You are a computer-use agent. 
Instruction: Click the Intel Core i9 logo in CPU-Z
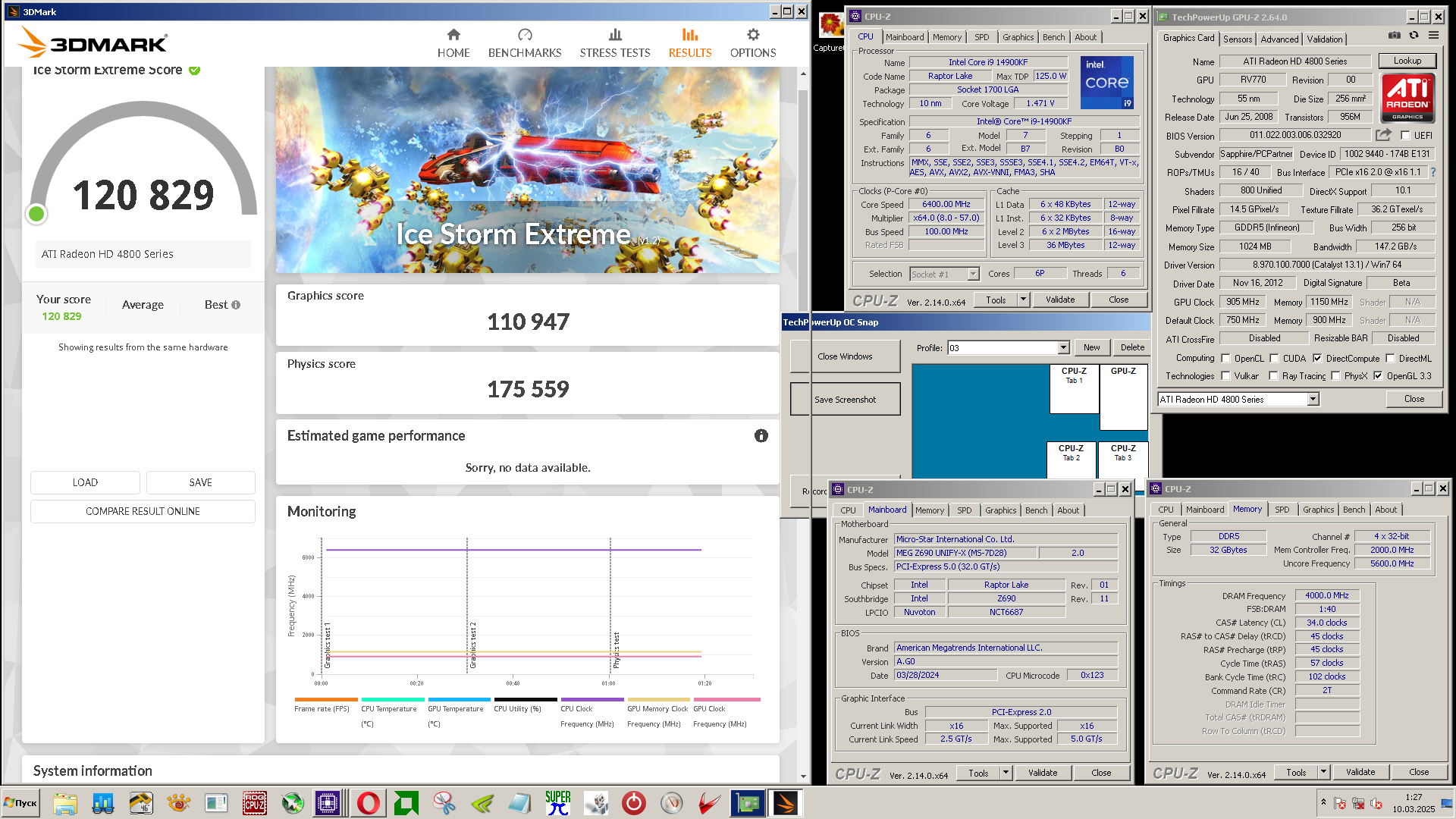(x=1107, y=82)
